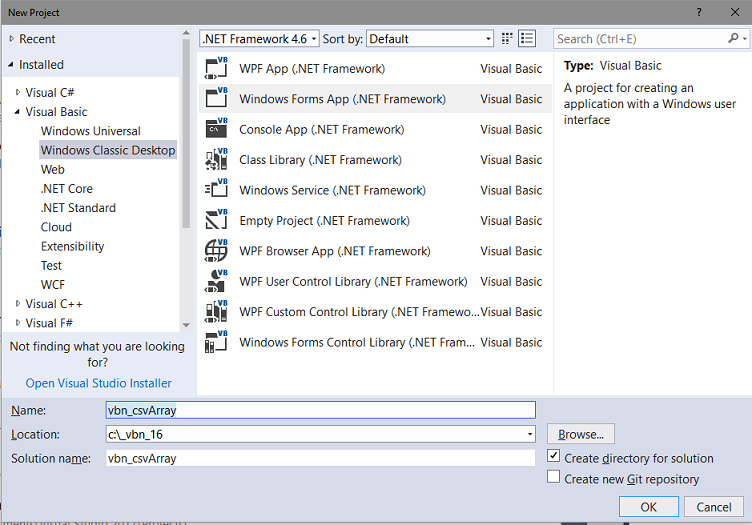Click the Search (Ctrl+E) box

coord(642,39)
